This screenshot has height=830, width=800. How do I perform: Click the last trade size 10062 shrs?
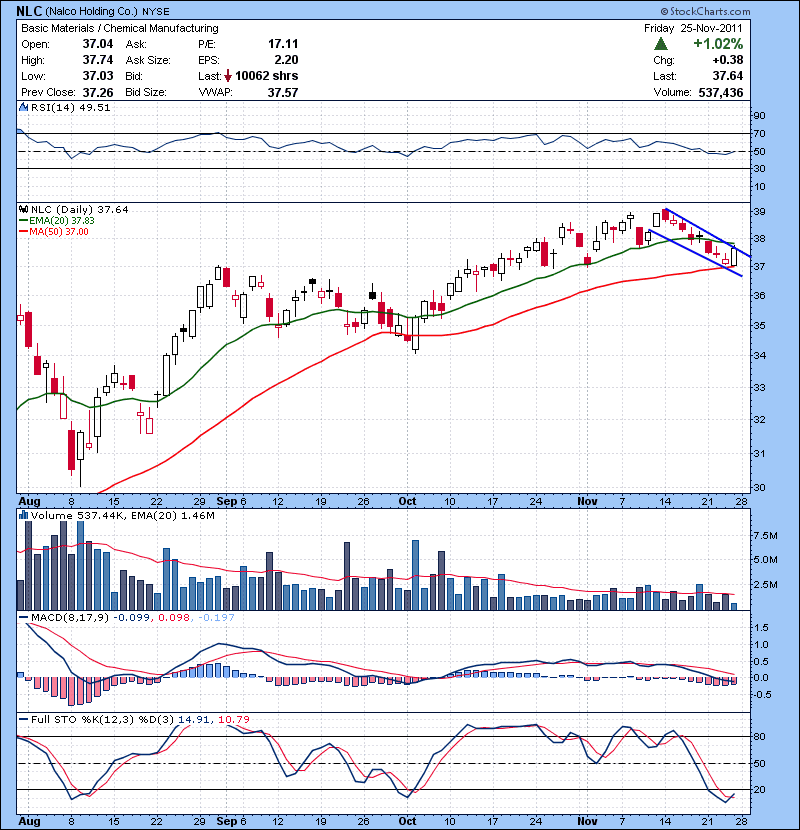267,76
